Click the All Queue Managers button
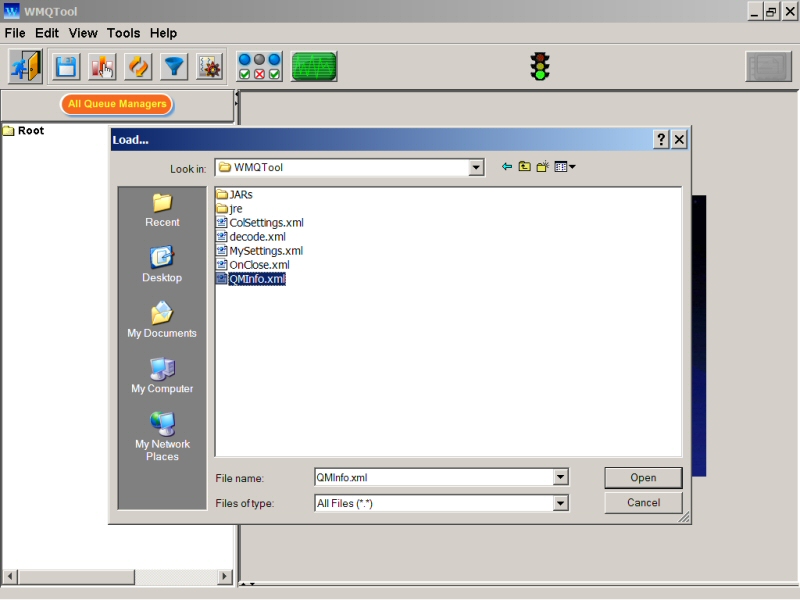The image size is (800, 600). [x=117, y=104]
